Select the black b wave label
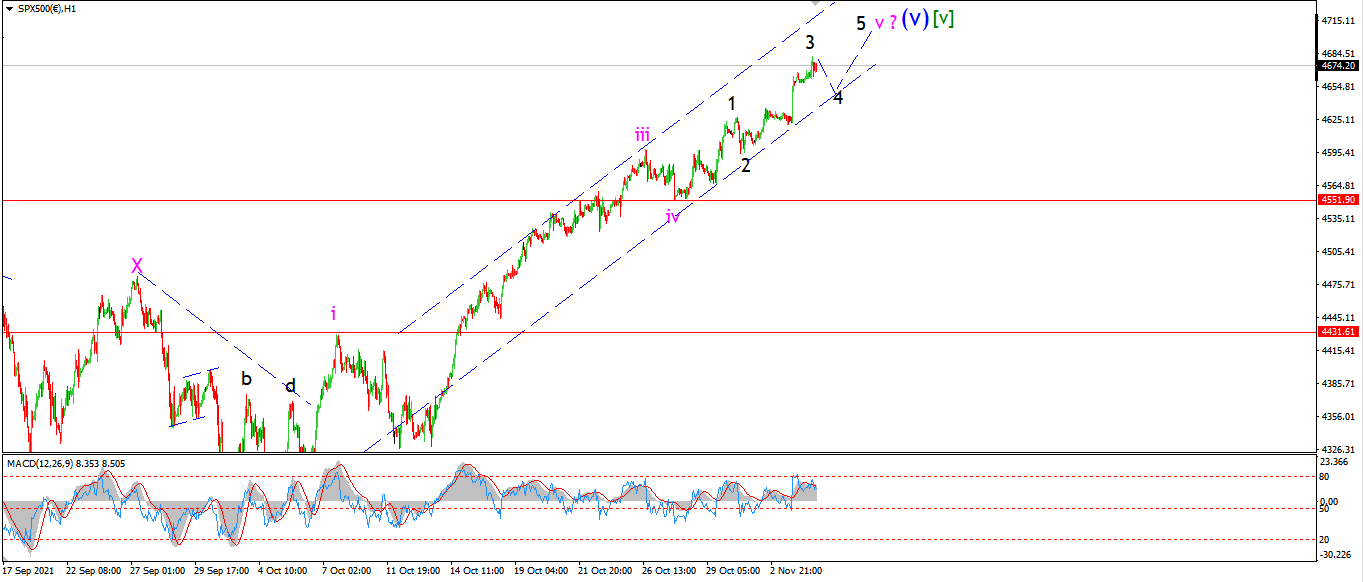Screen dimensions: 1364x582 pyautogui.click(x=246, y=378)
